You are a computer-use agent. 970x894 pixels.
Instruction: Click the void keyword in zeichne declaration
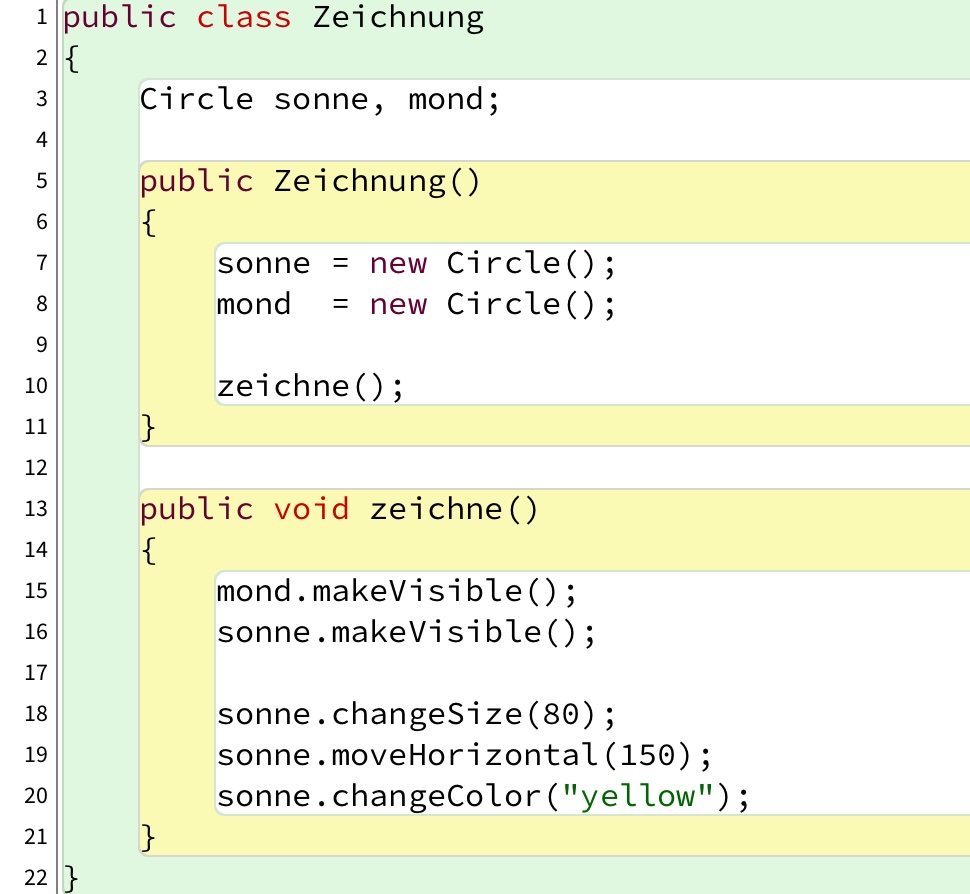311,510
